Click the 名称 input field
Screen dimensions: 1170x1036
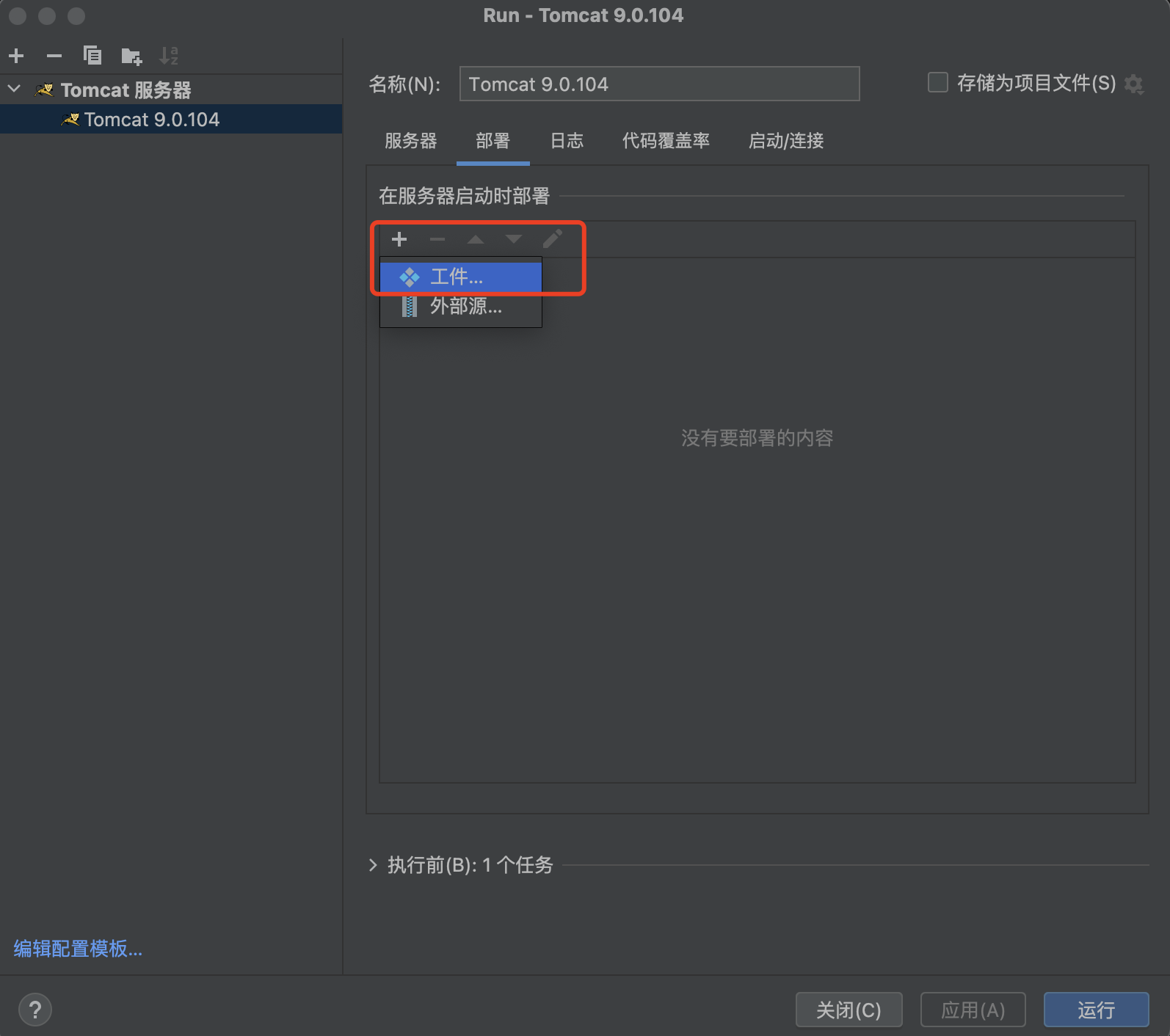659,84
